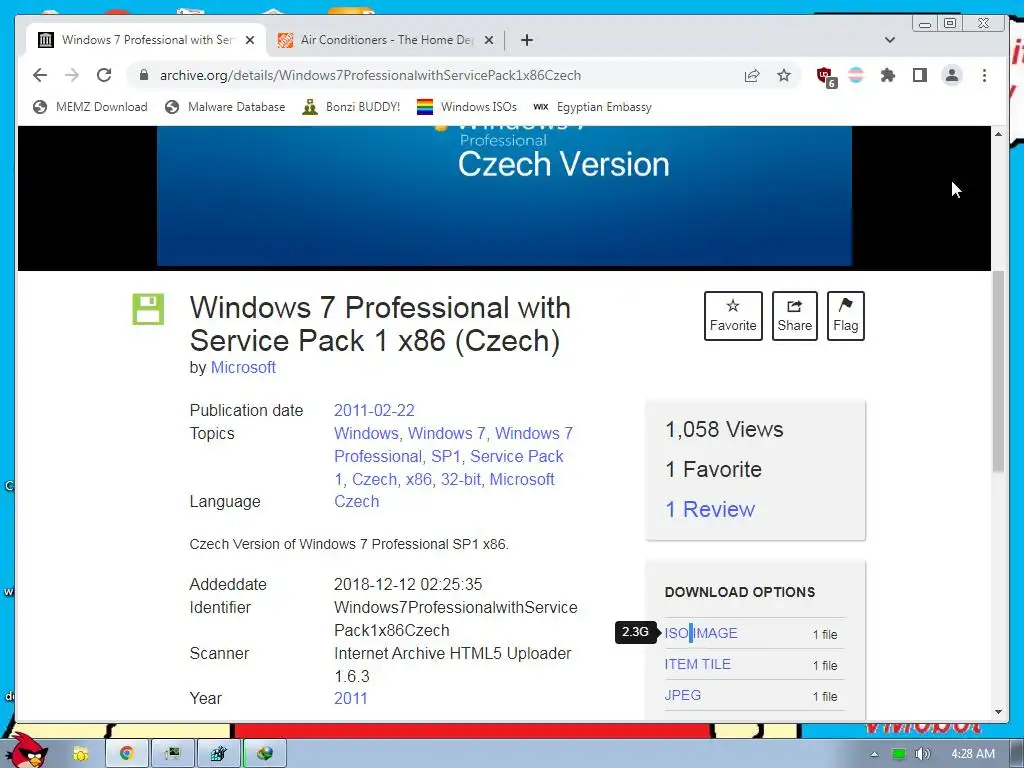Viewport: 1024px width, 768px height.
Task: Click the Angry Birds start button
Action: click(28, 751)
